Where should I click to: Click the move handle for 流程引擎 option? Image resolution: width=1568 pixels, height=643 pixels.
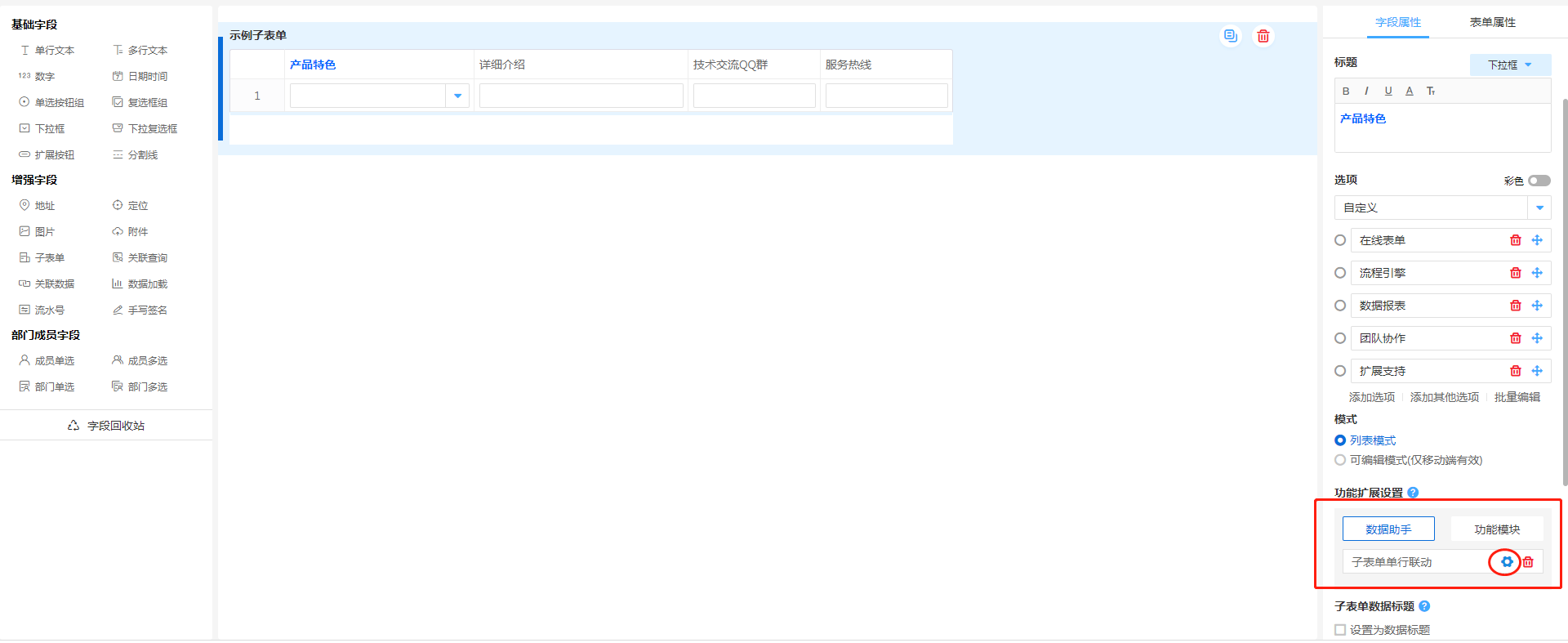pos(1537,273)
